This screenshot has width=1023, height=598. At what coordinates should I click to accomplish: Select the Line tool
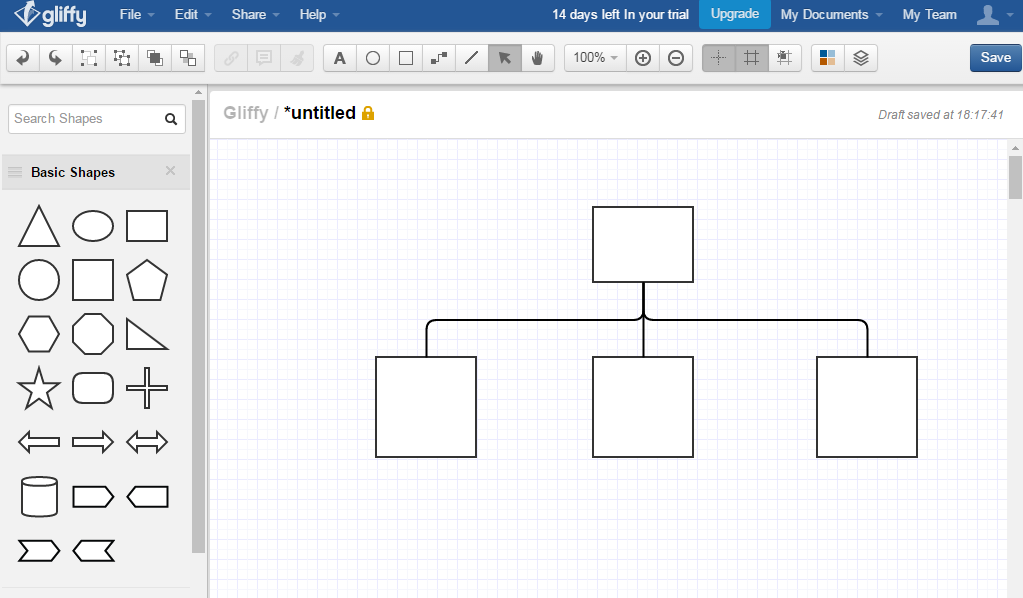[x=472, y=58]
